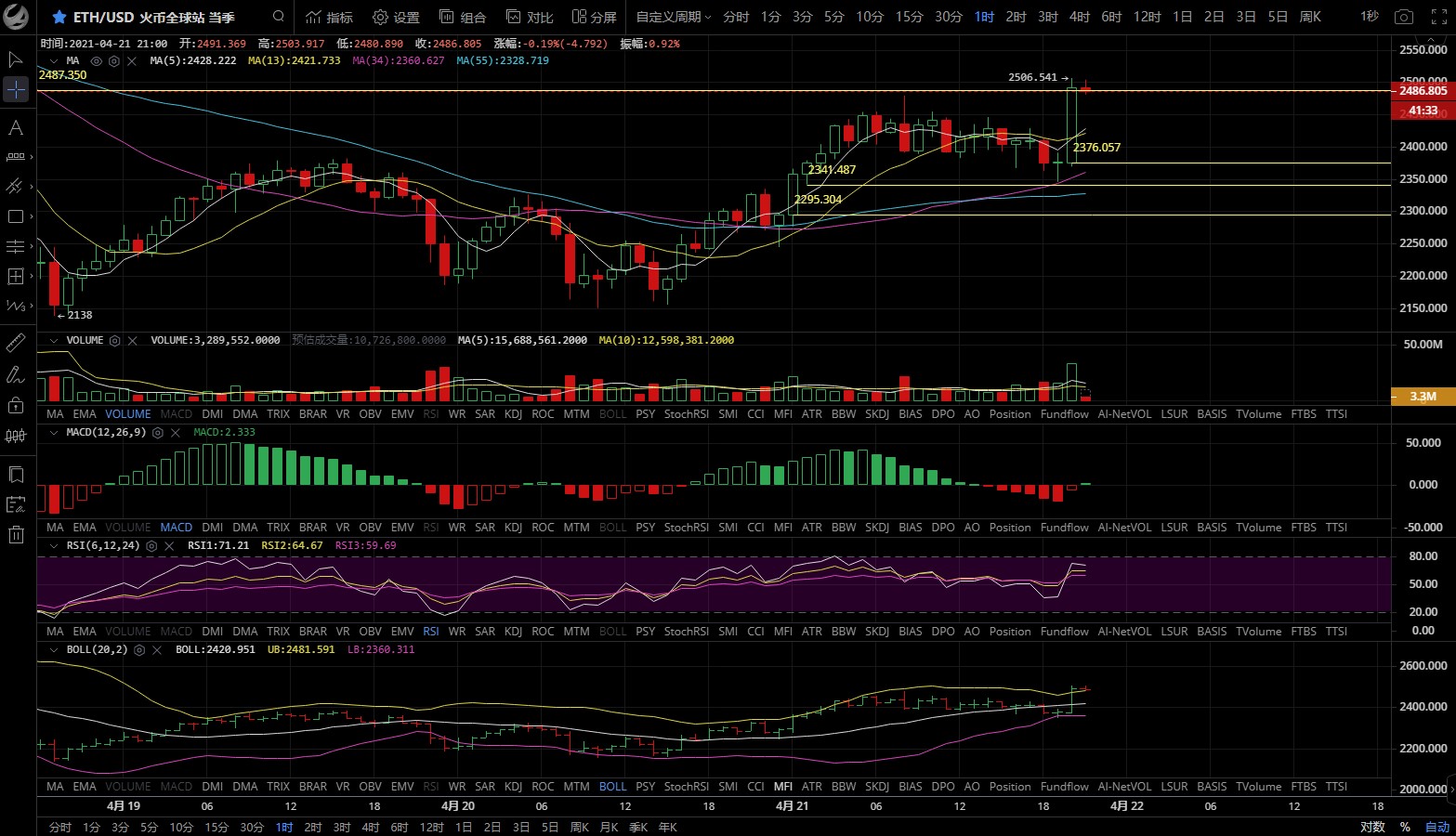This screenshot has width=1456, height=836.
Task: Remove the MACD indicator with X
Action: click(176, 433)
